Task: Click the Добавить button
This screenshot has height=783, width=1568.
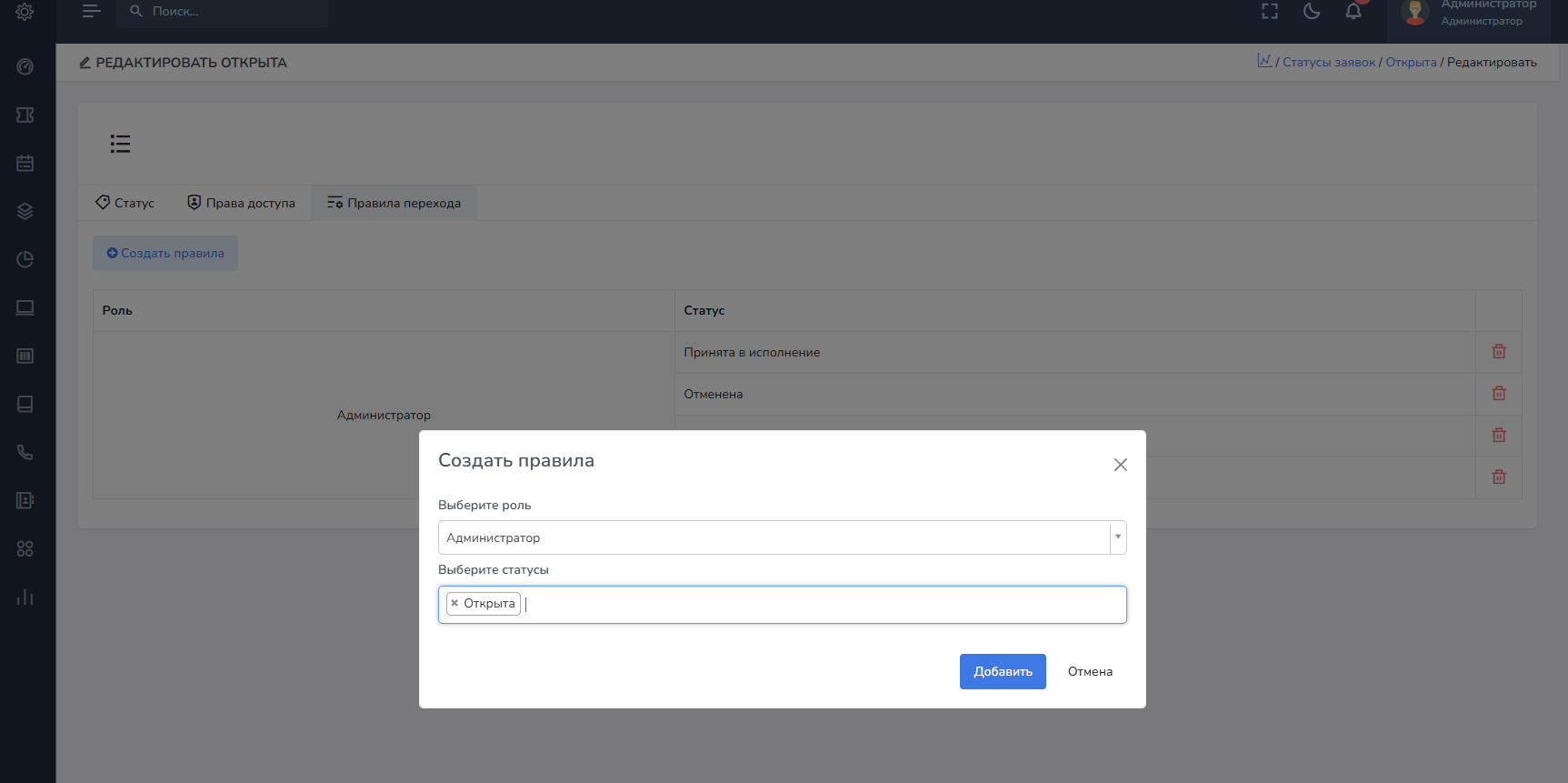Action: pyautogui.click(x=1002, y=671)
